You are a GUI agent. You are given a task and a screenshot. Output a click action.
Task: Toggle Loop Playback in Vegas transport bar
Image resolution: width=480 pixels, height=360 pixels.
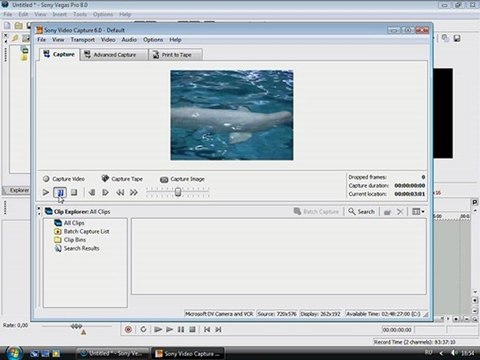coord(143,330)
